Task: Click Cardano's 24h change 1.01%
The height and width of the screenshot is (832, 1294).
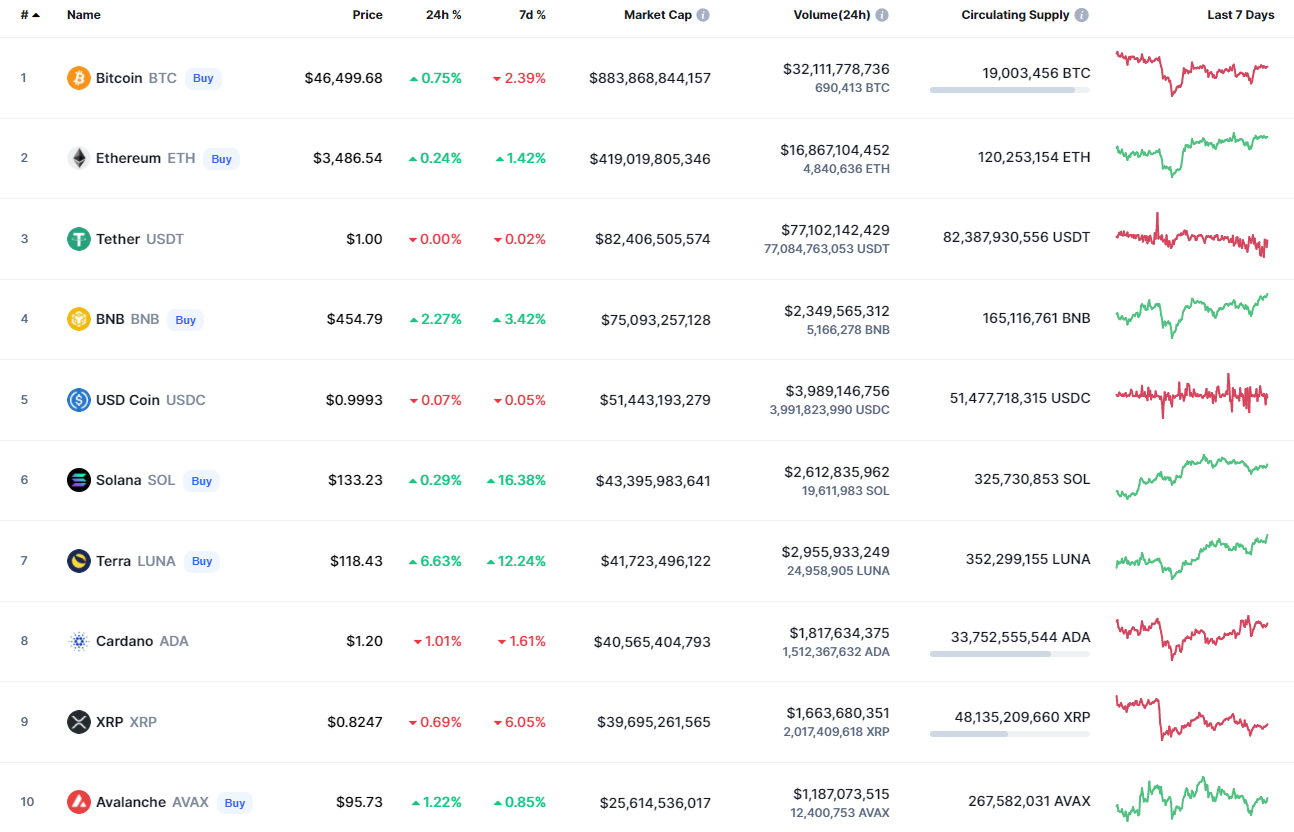Action: click(437, 641)
